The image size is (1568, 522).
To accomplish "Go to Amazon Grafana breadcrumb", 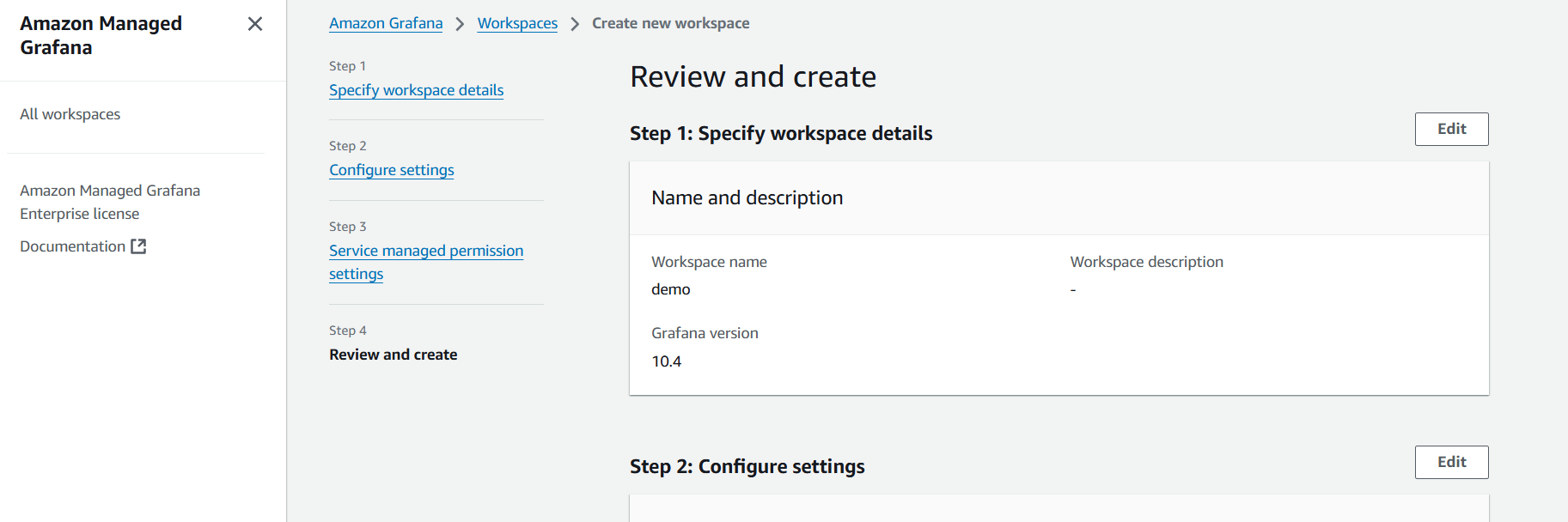I will (386, 23).
